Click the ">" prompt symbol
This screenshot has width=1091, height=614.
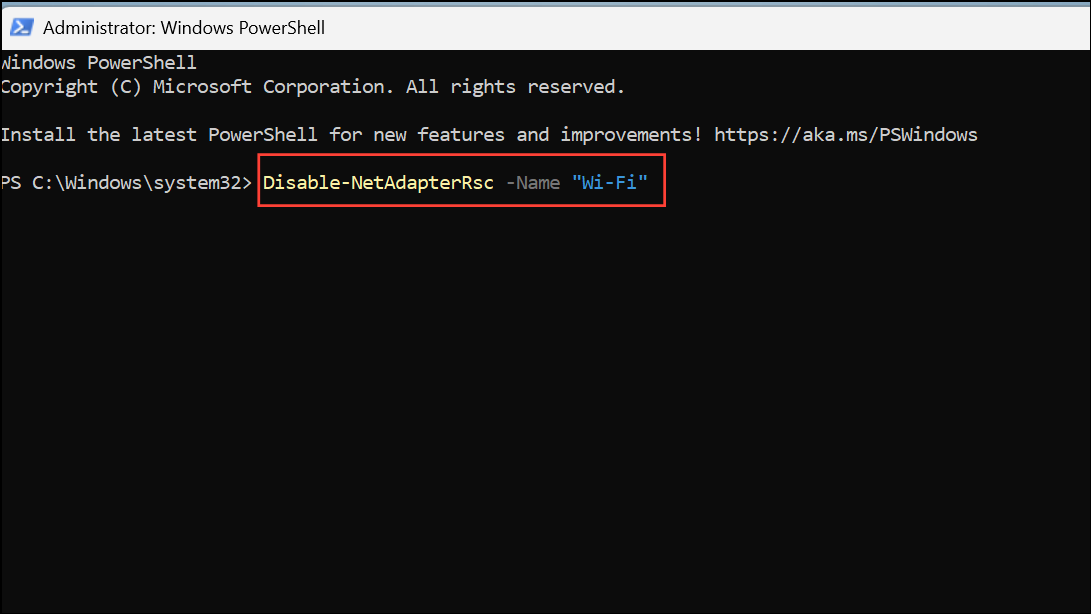coord(247,183)
